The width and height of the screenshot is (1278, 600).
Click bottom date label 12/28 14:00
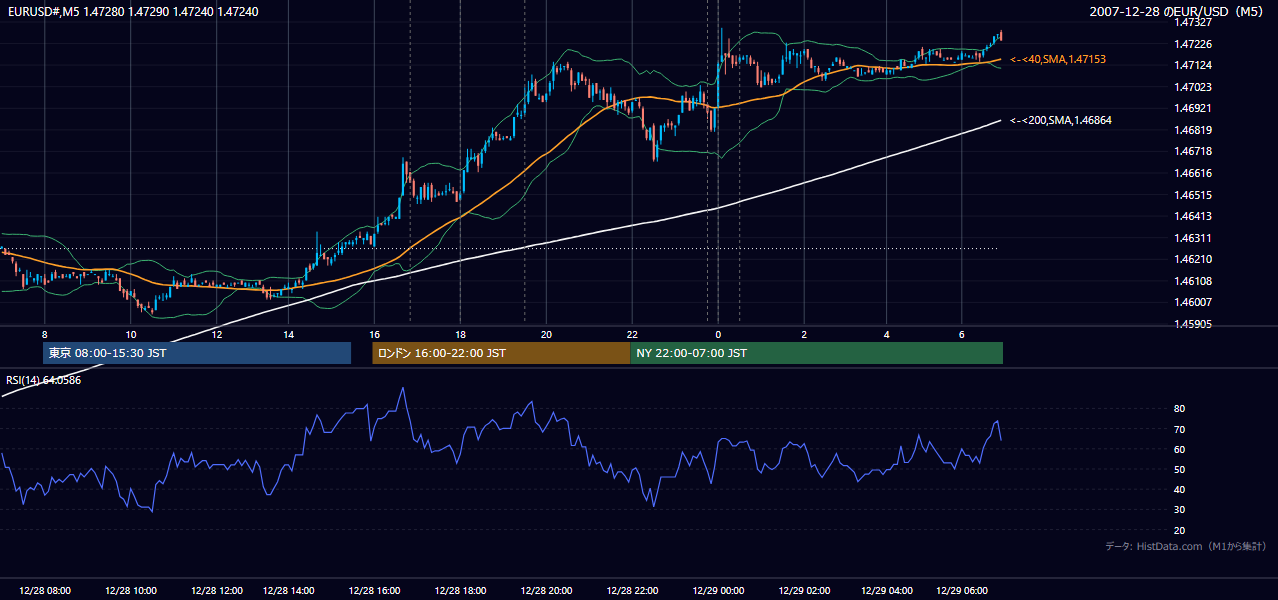(289, 590)
